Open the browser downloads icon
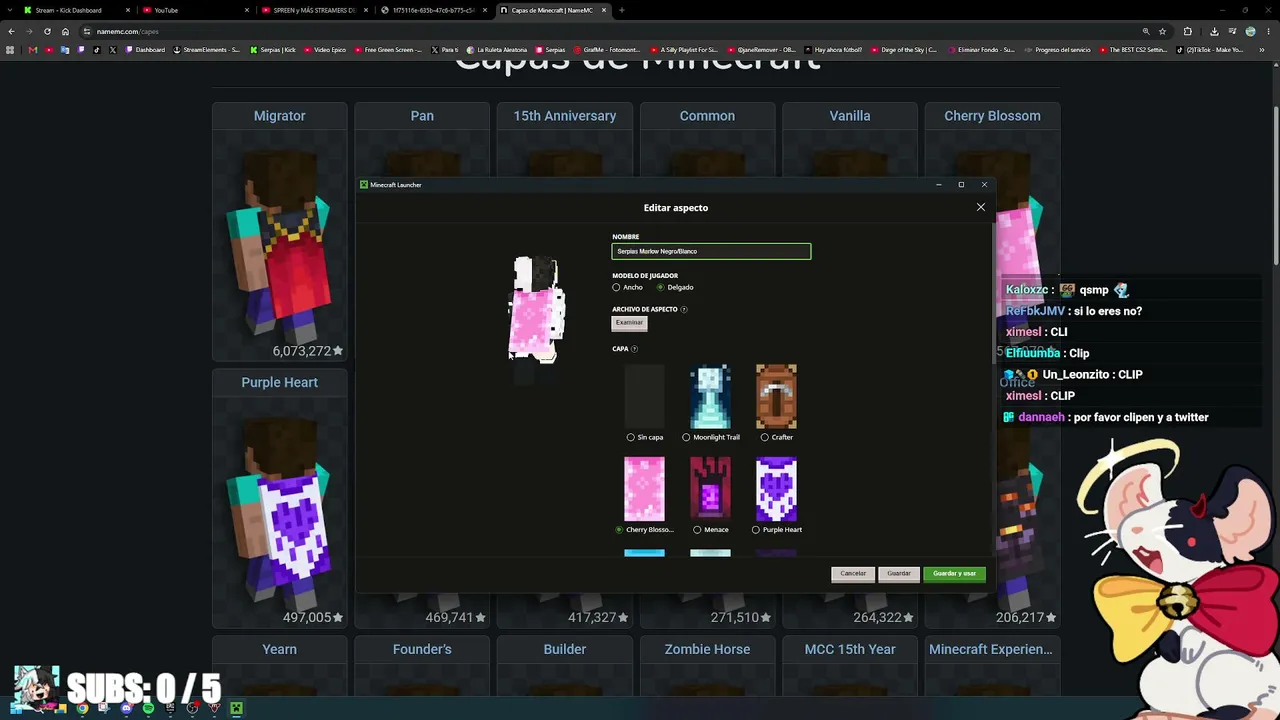 click(x=1214, y=31)
